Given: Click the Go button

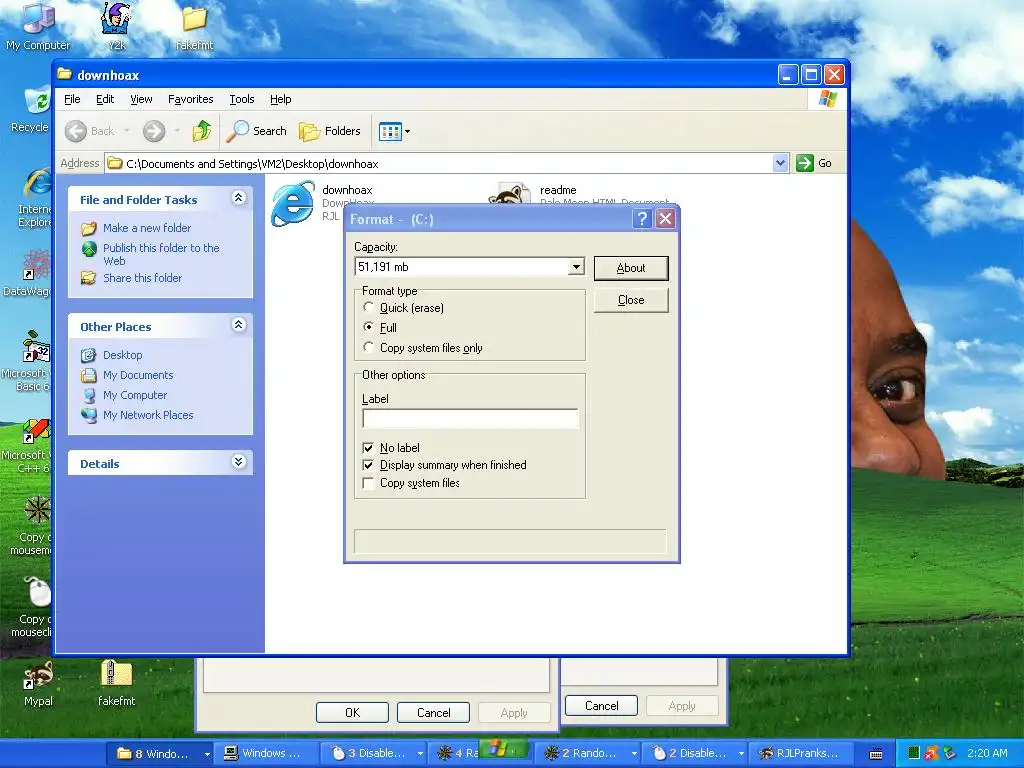Looking at the screenshot, I should [x=814, y=163].
